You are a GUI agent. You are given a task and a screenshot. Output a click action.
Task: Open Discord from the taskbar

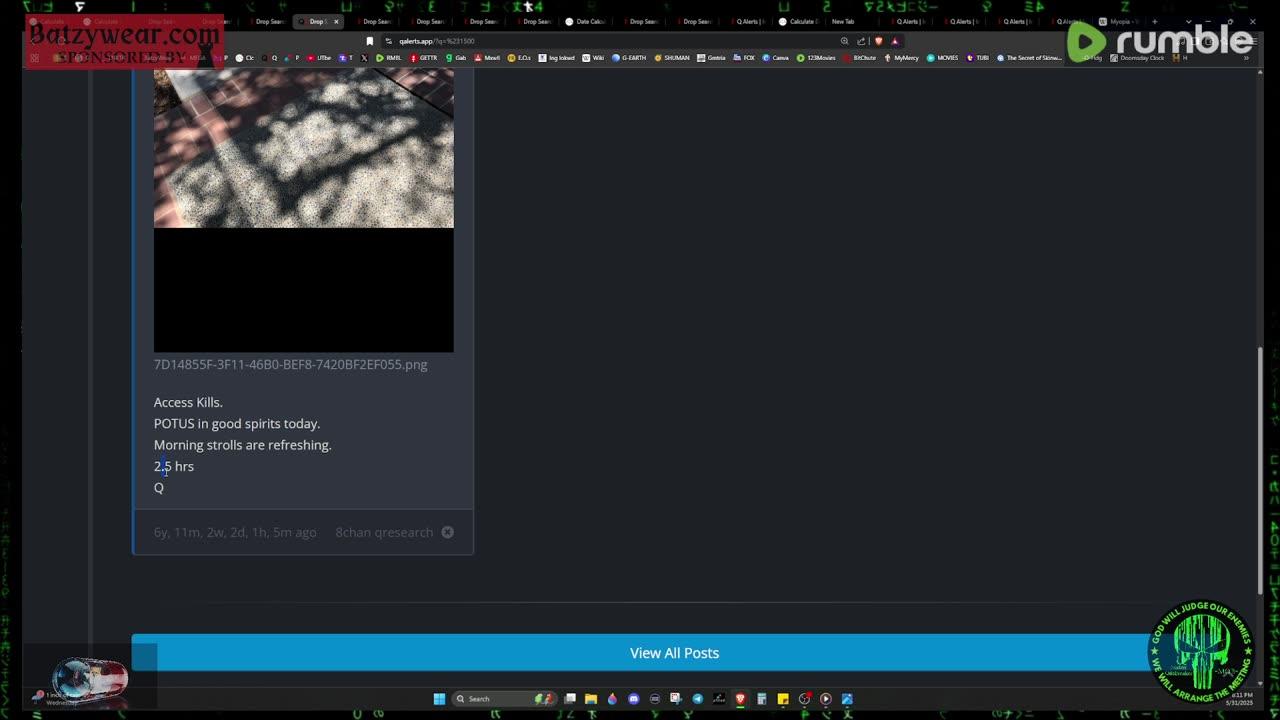point(634,699)
